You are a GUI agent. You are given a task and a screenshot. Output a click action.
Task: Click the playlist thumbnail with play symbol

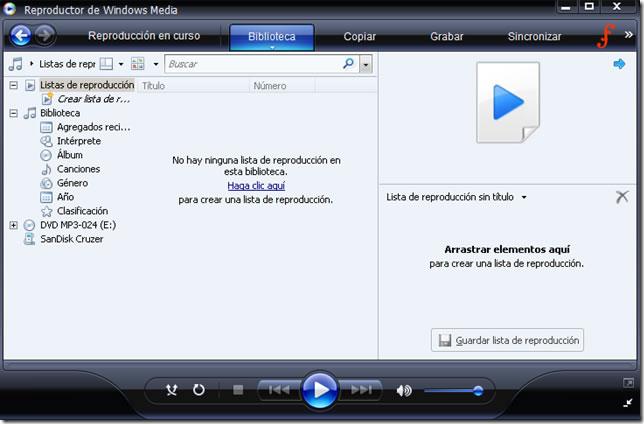click(x=508, y=102)
